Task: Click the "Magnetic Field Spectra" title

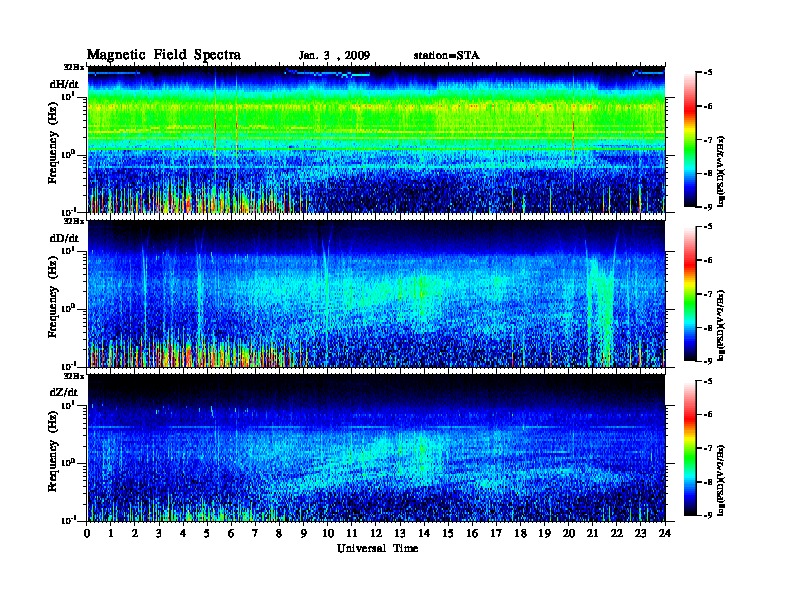Action: [164, 55]
